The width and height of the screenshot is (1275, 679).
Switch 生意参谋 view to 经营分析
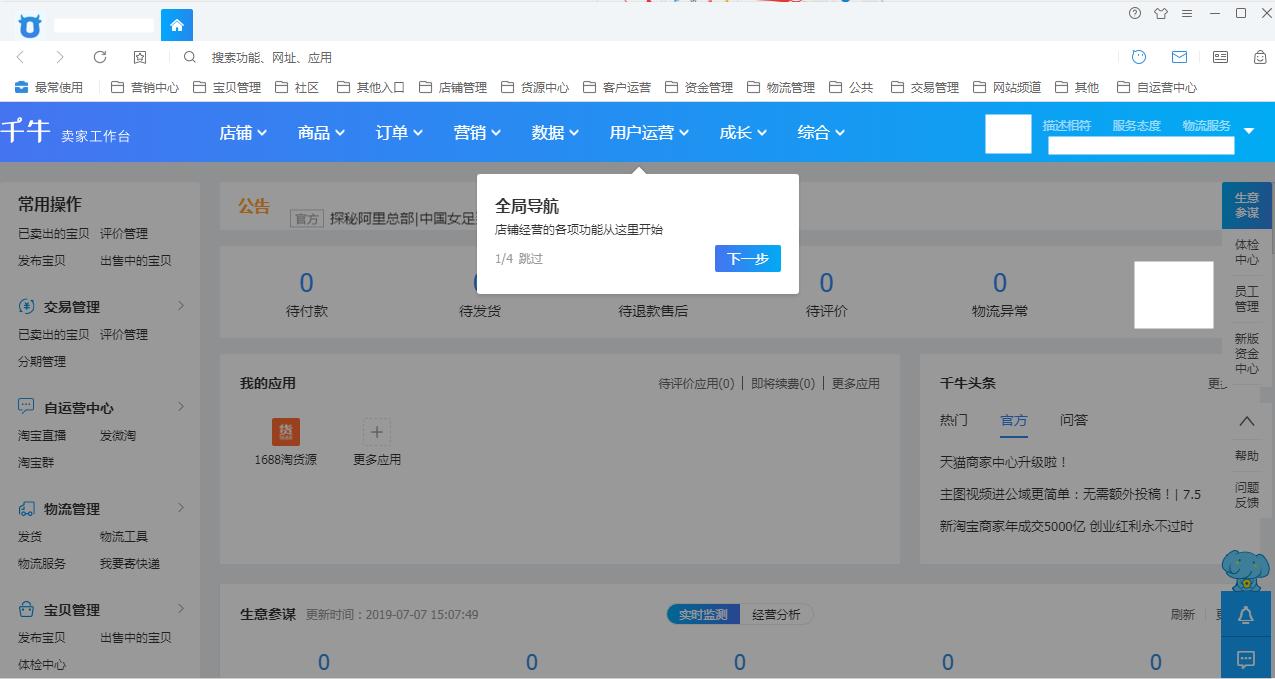pos(777,614)
